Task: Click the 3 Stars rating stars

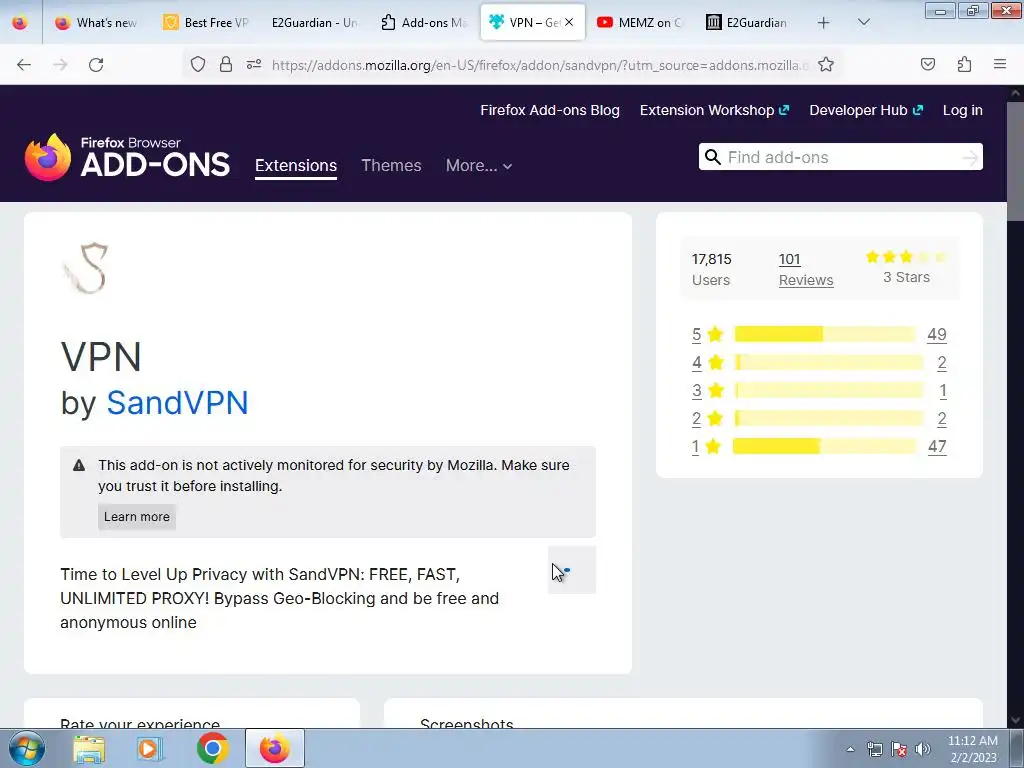Action: pos(906,257)
